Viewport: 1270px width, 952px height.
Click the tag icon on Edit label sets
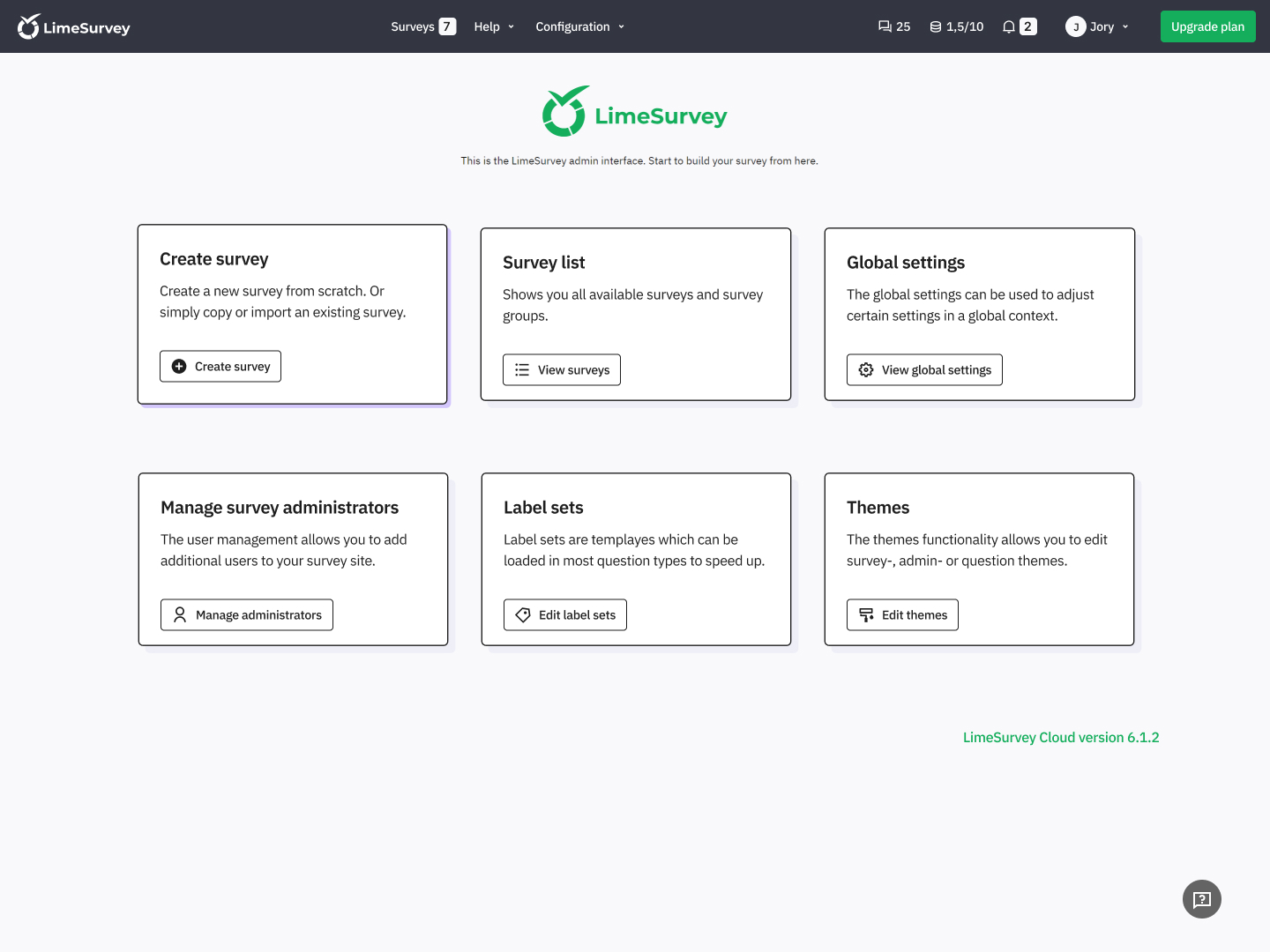click(522, 614)
